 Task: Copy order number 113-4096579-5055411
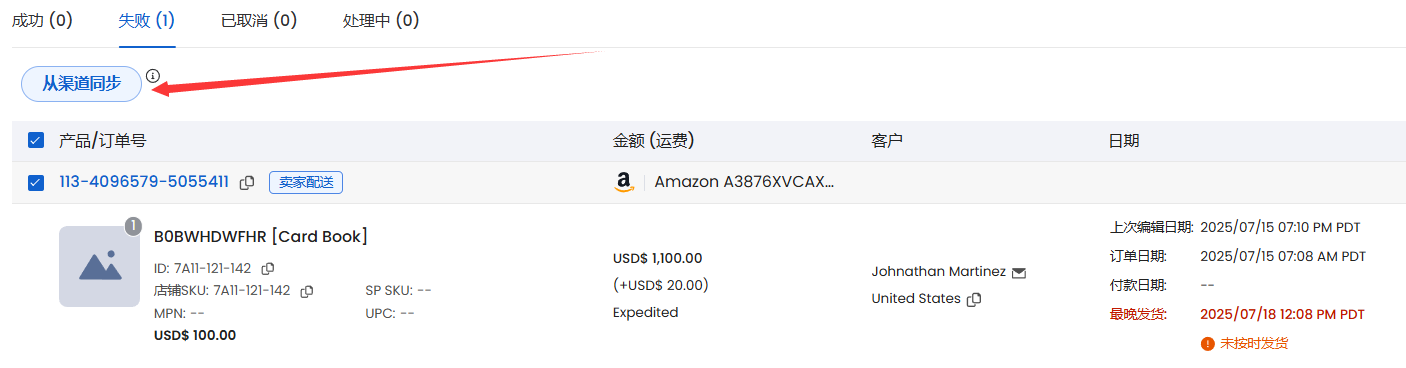(x=247, y=182)
